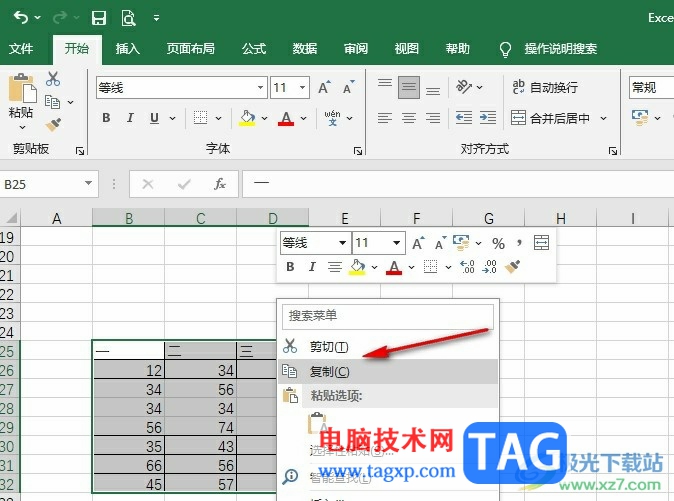Click into the formula bar

click(458, 184)
